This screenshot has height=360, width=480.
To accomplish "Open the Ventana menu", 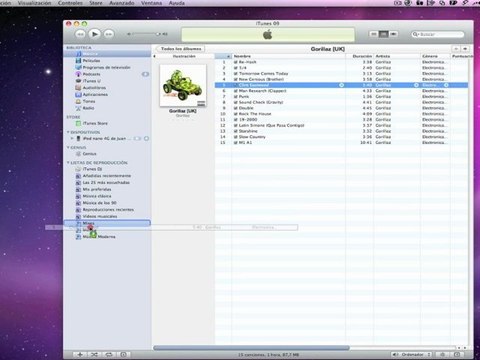I will click(151, 3).
